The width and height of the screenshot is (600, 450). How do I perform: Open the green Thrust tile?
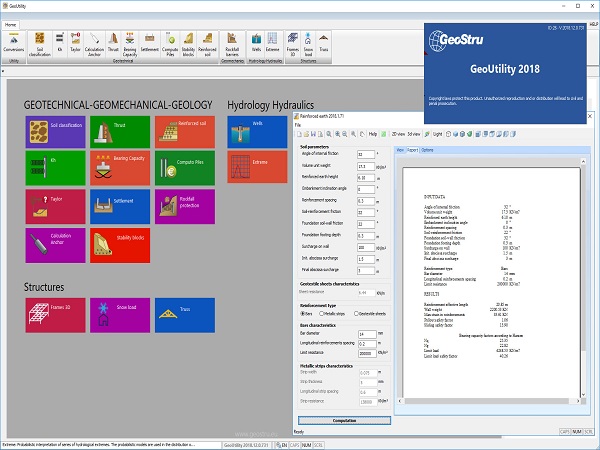pos(120,132)
